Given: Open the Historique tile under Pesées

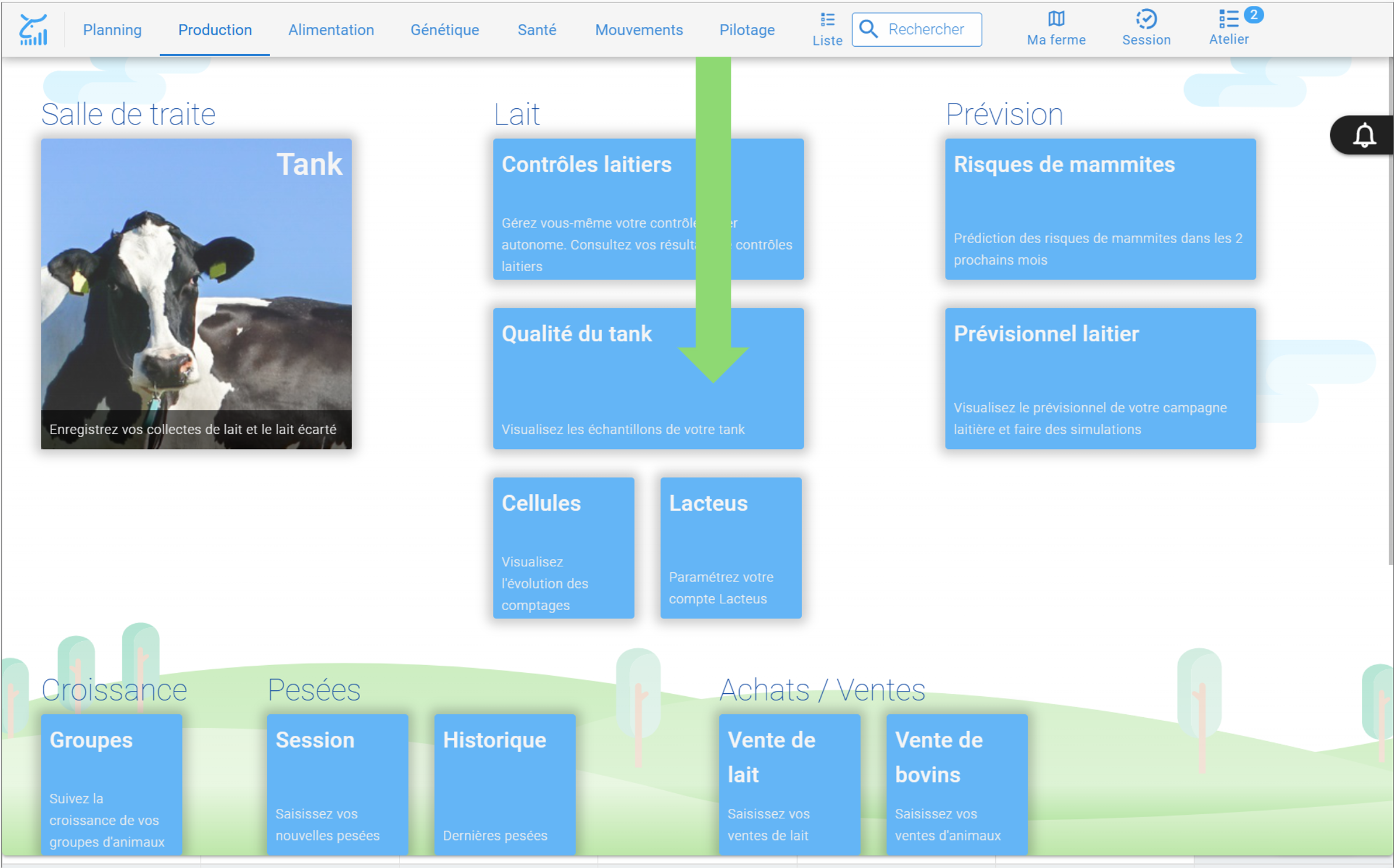Looking at the screenshot, I should [505, 784].
